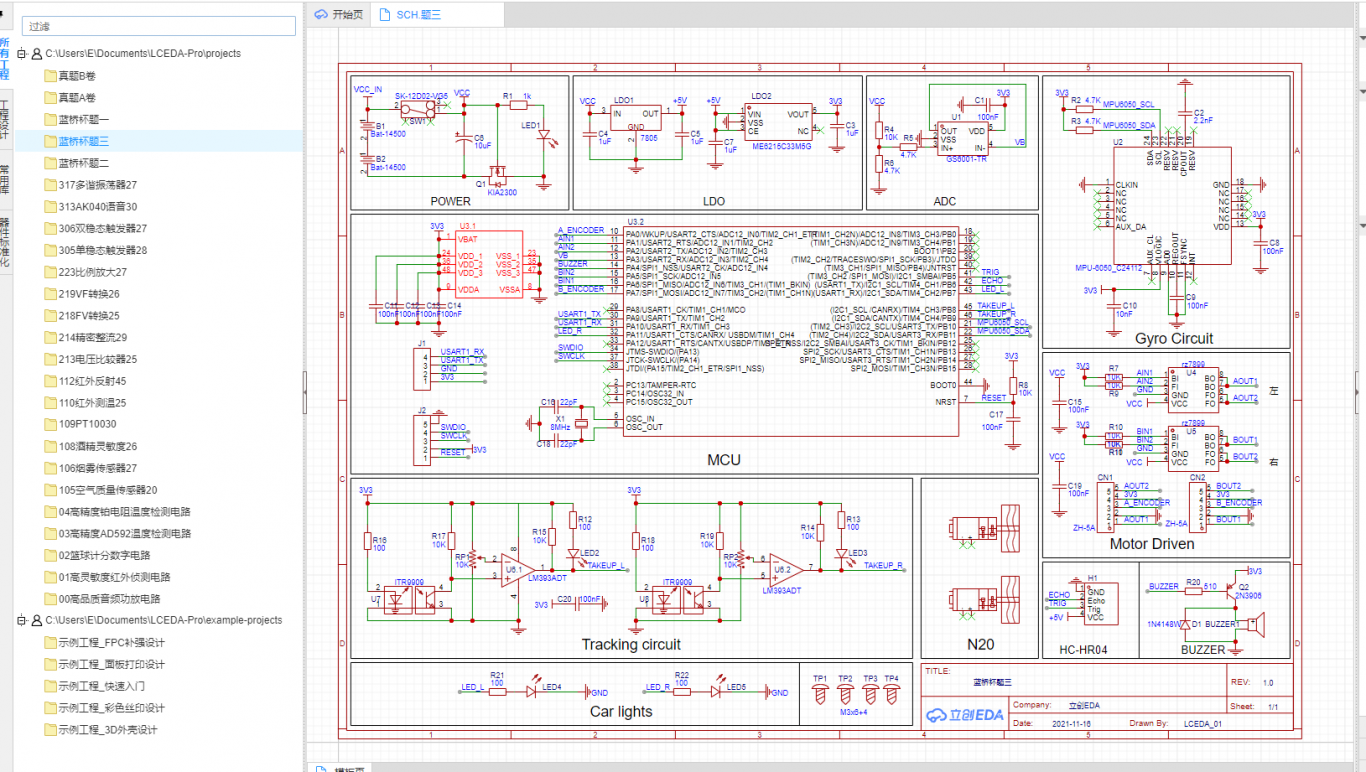Select the BUZZER1 speaker symbol
Image resolution: width=1366 pixels, height=772 pixels.
coord(1254,626)
